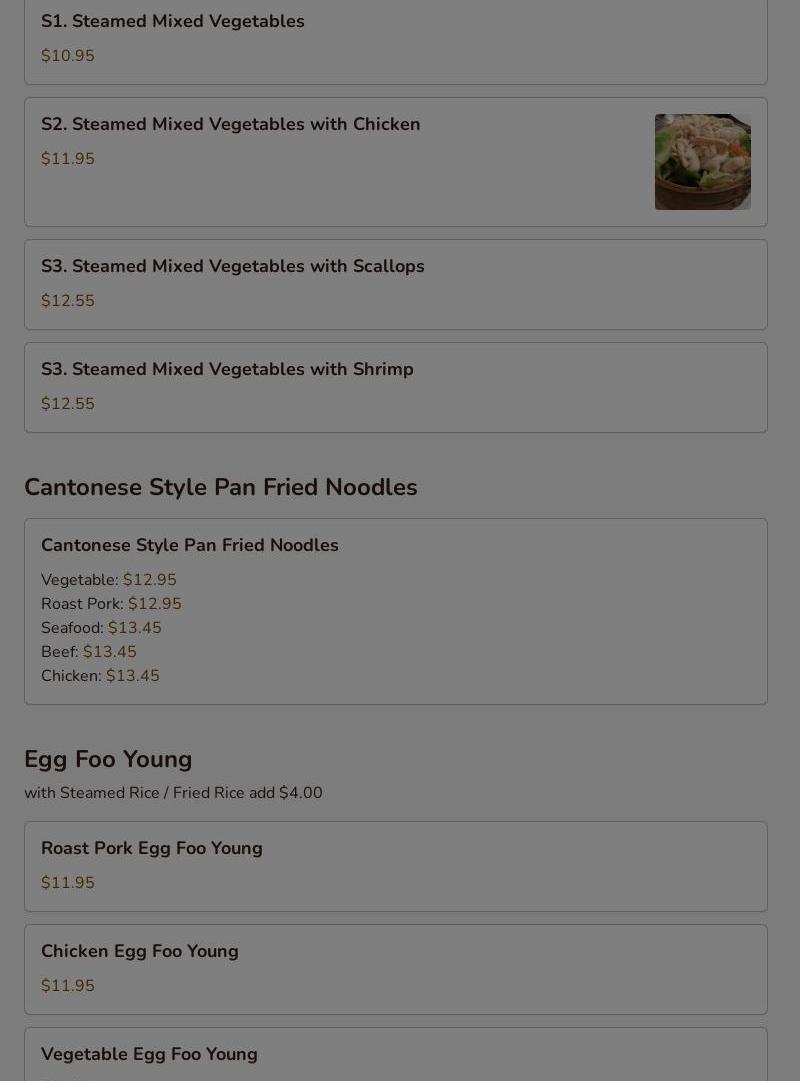
Task: Choose Roast Pork Egg Foo Young
Action: 396,867
